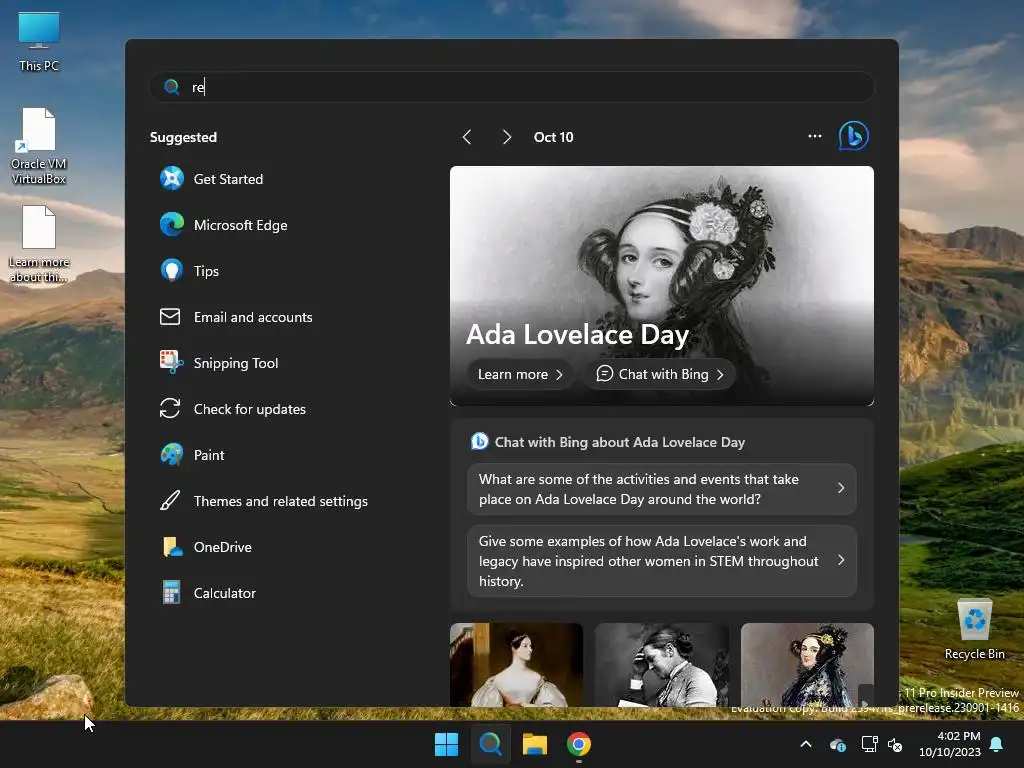Go to previous day with left chevron
The width and height of the screenshot is (1024, 768).
(467, 137)
